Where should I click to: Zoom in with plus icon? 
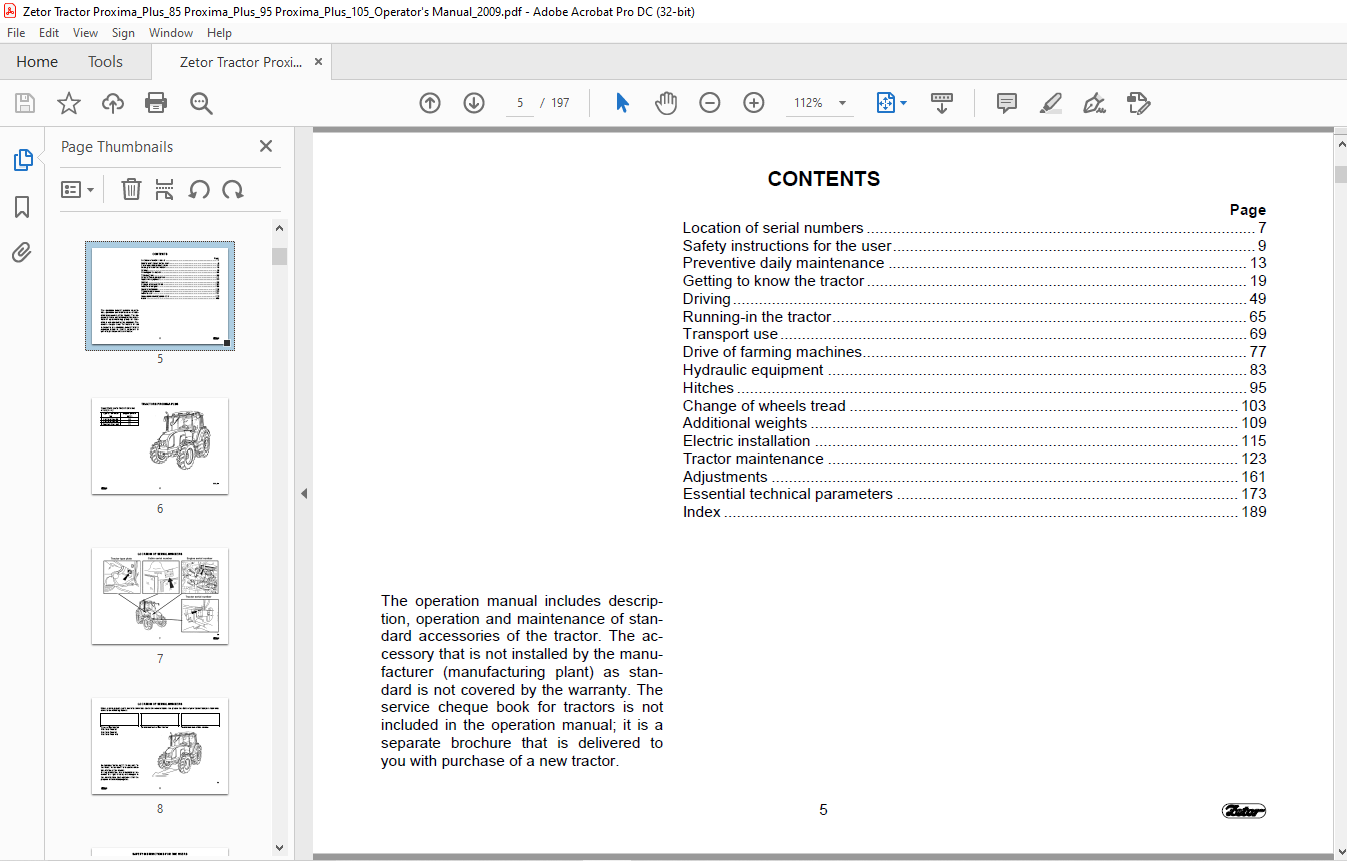coord(754,103)
